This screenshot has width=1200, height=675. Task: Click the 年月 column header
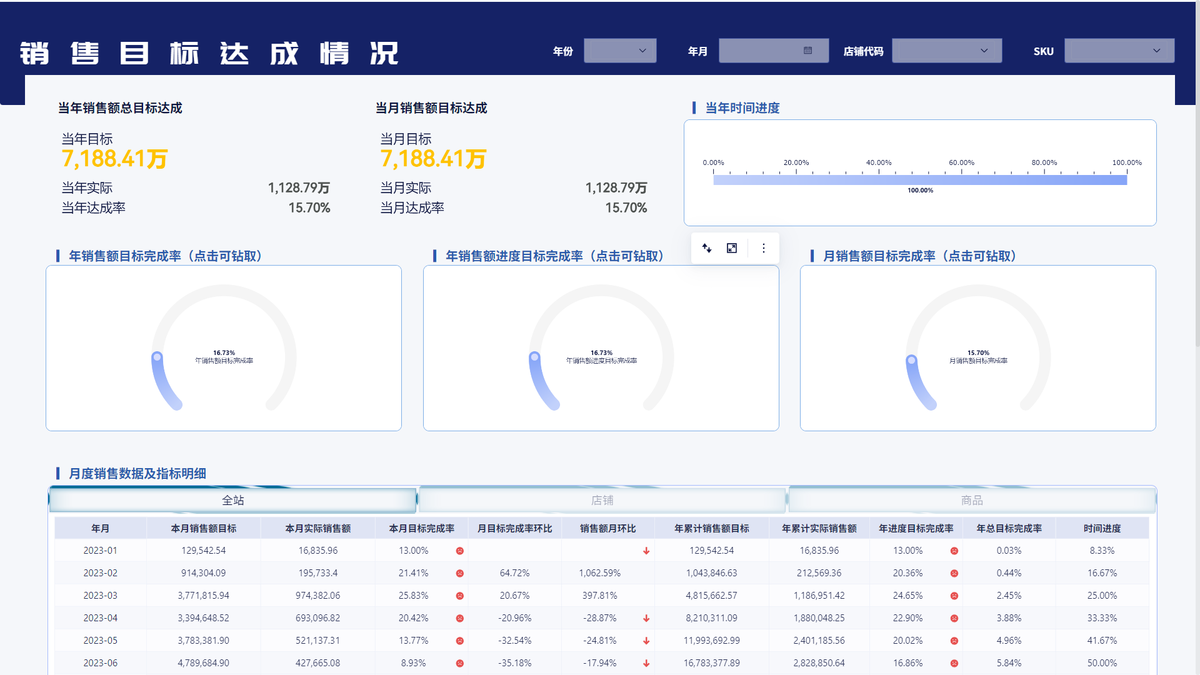100,528
